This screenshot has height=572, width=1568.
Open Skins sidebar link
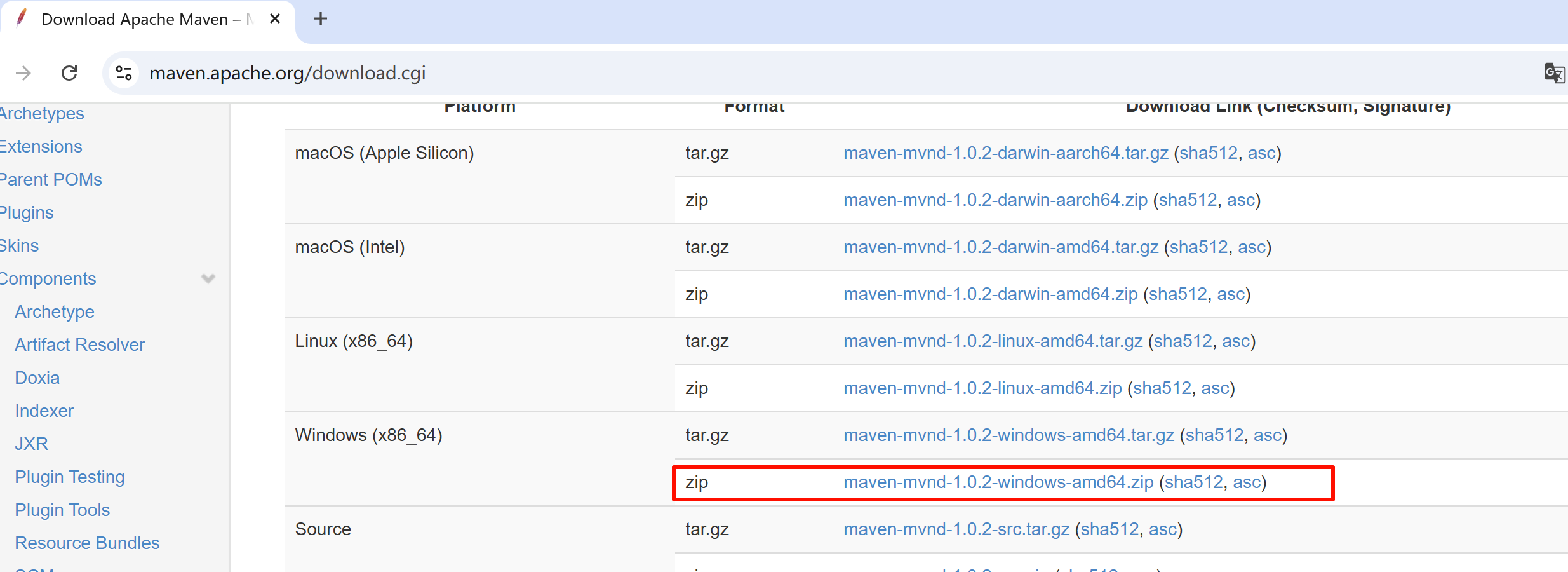pos(19,245)
